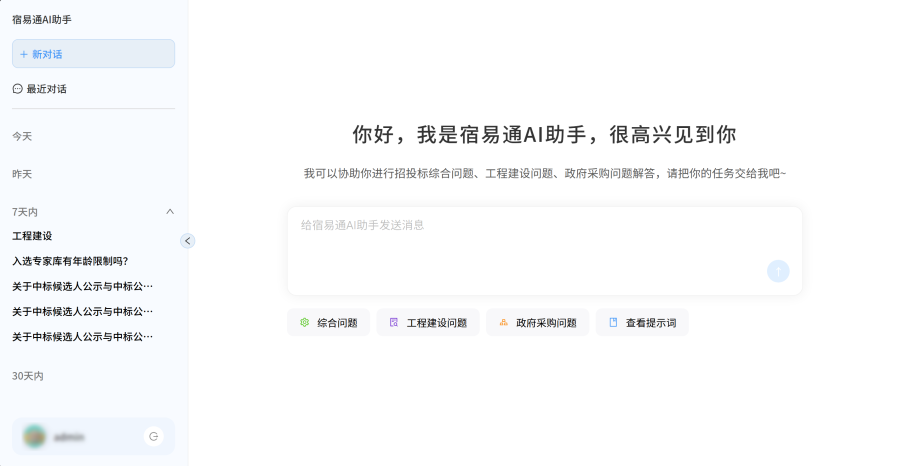Click the user avatar picture
The image size is (899, 466).
click(x=35, y=436)
